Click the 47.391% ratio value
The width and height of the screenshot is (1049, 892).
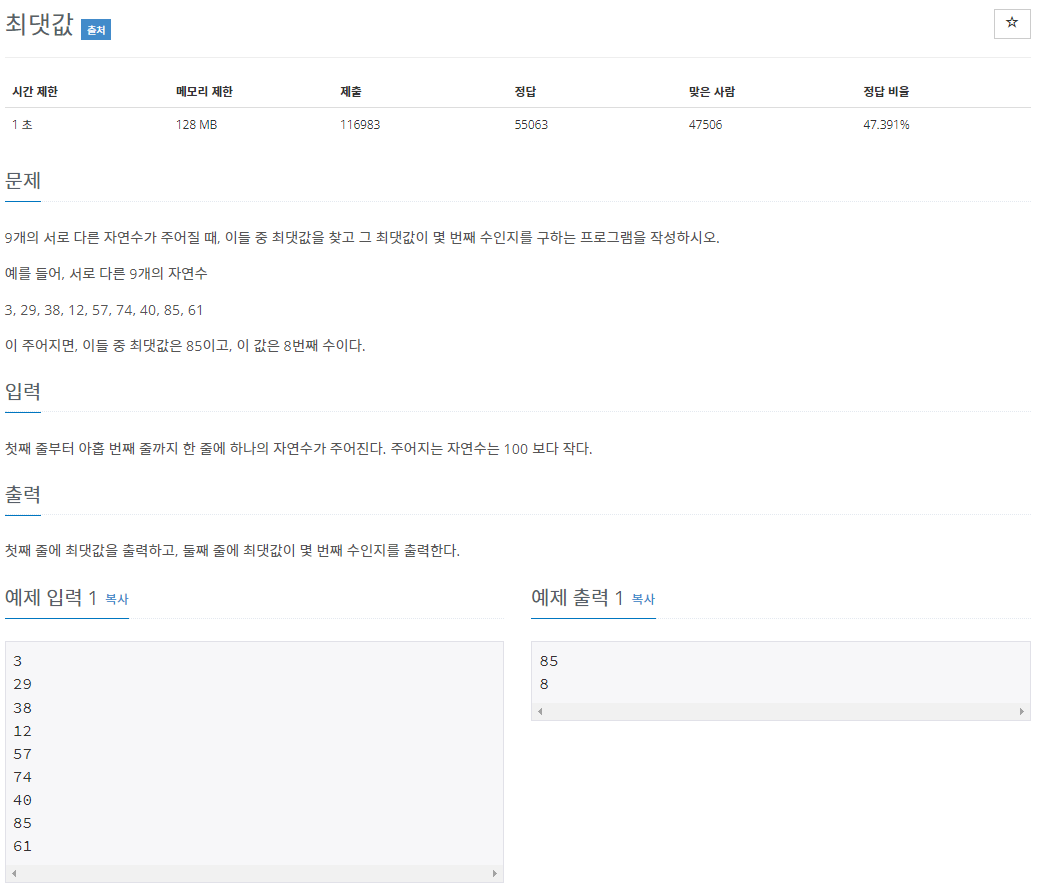pyautogui.click(x=886, y=124)
